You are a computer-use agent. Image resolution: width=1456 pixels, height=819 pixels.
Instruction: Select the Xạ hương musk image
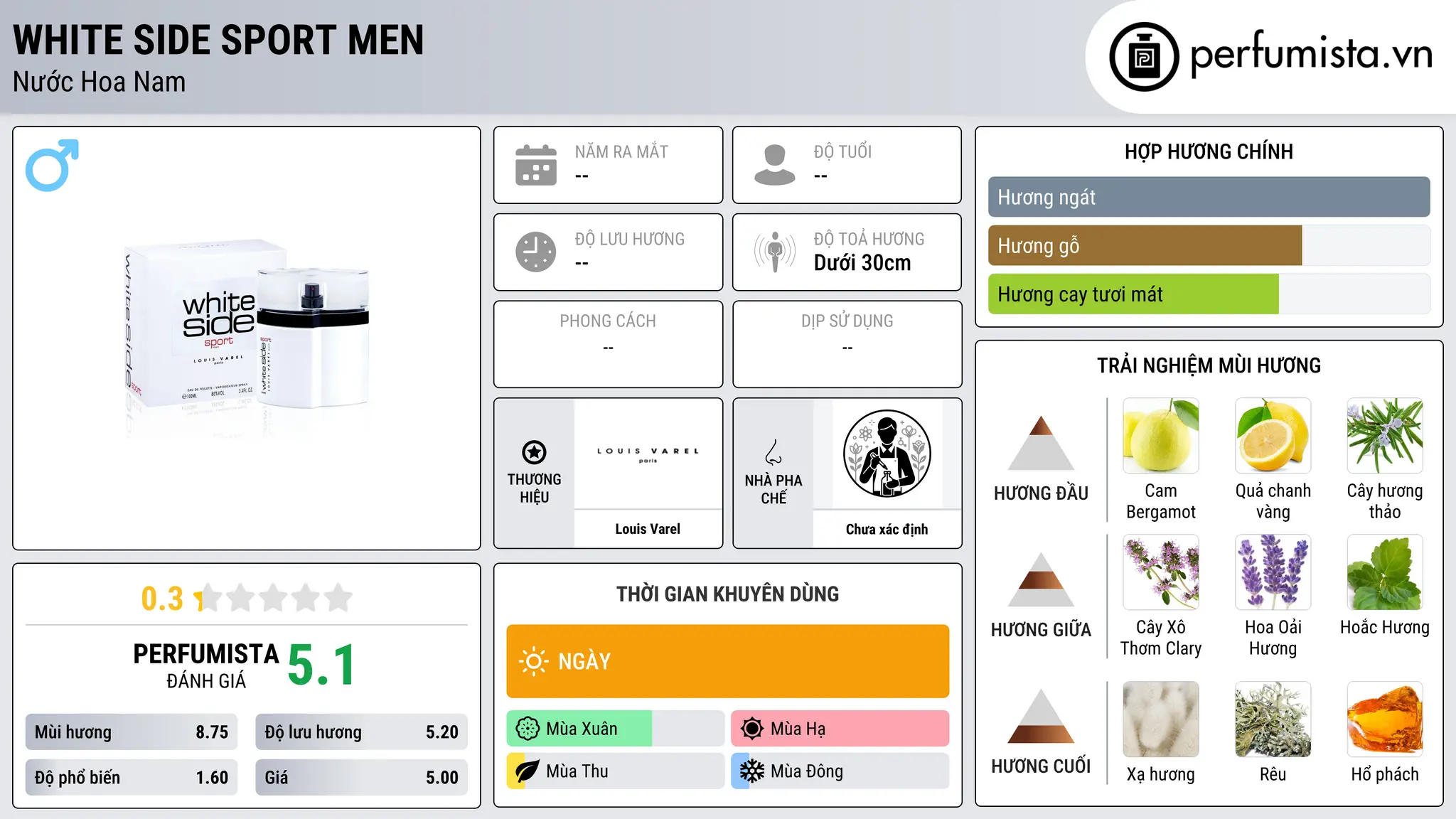(x=1161, y=719)
